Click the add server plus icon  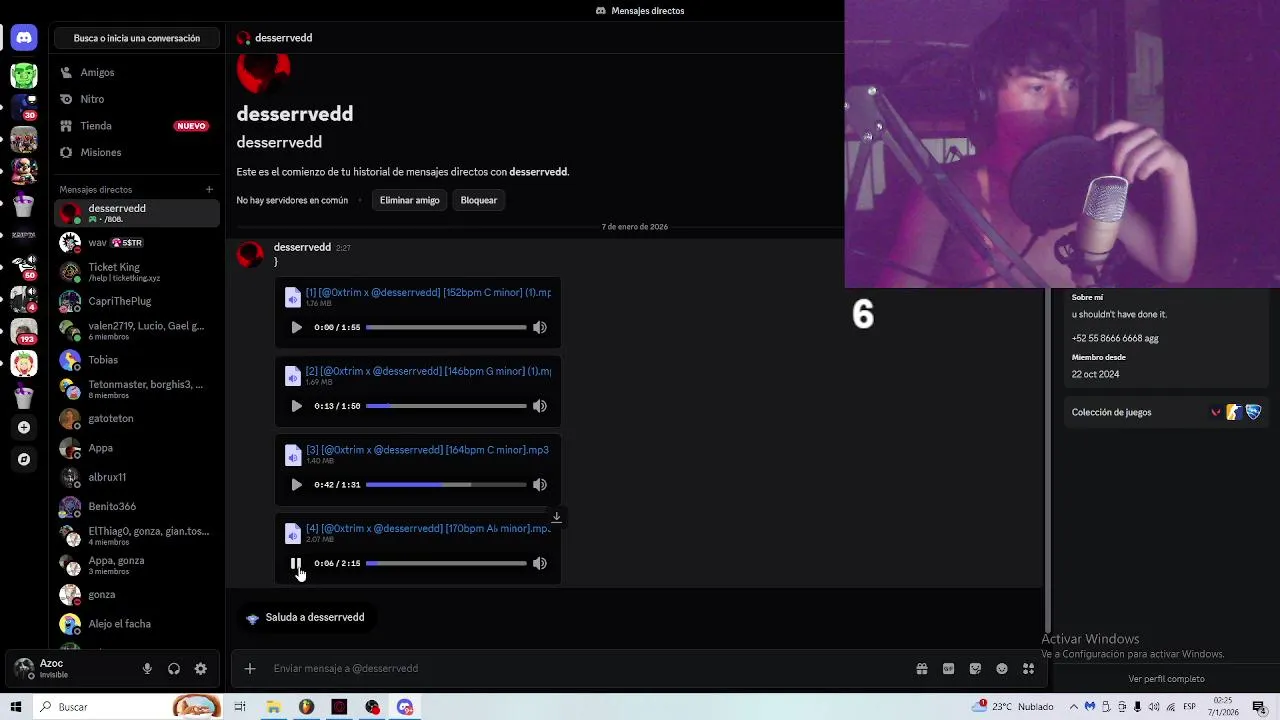(x=24, y=427)
